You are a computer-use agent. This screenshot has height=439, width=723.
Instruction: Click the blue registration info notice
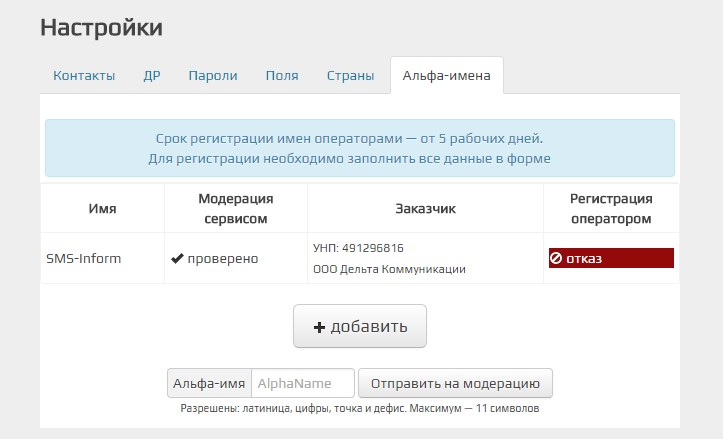coord(360,148)
